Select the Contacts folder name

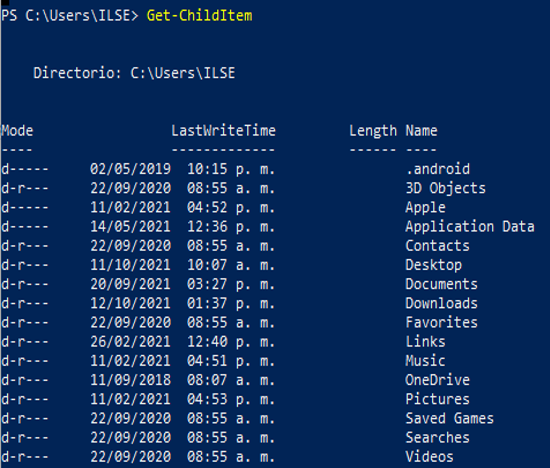(437, 246)
